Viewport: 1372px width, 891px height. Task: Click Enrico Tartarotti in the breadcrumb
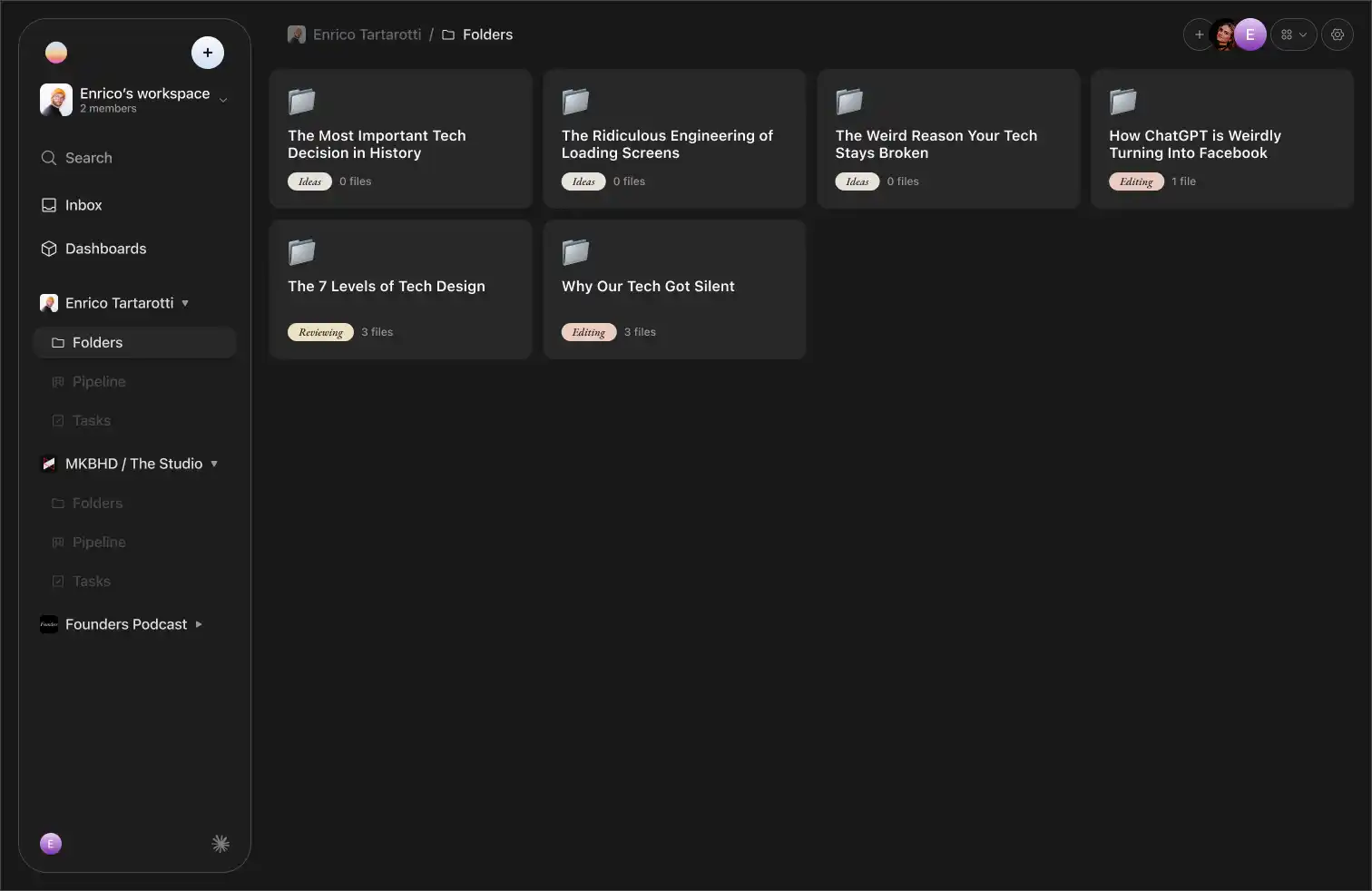[x=366, y=34]
